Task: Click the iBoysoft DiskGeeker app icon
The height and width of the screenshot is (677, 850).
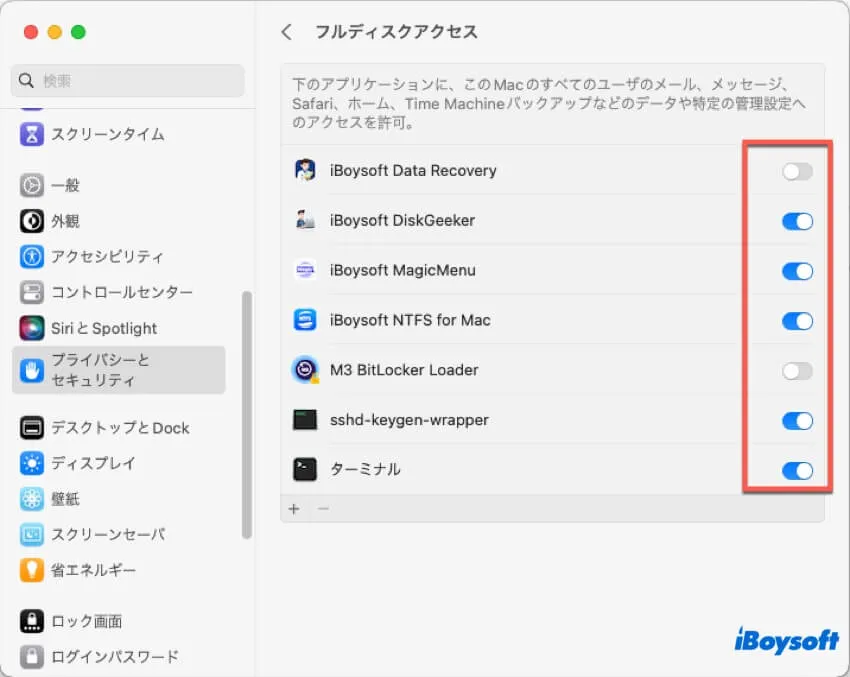Action: [305, 220]
